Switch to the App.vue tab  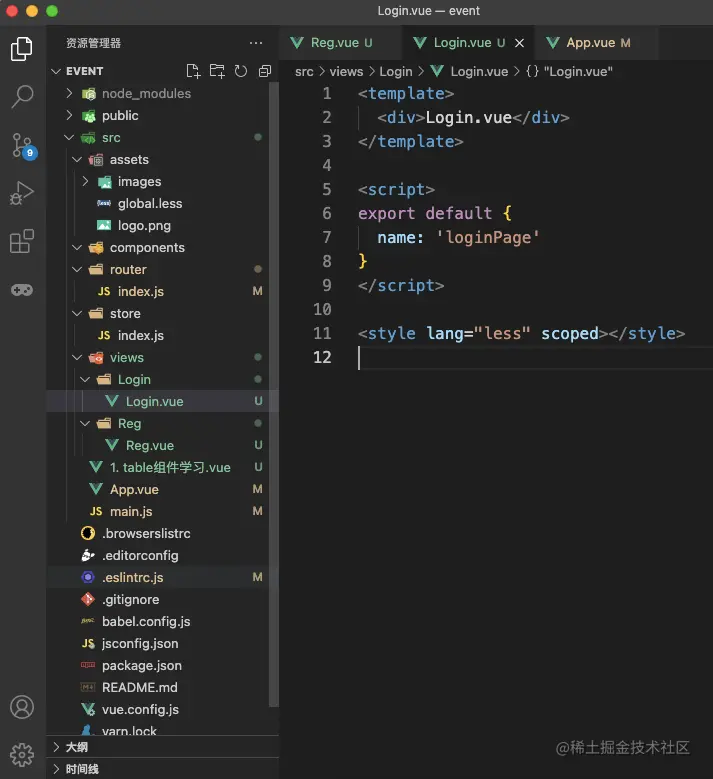(597, 43)
